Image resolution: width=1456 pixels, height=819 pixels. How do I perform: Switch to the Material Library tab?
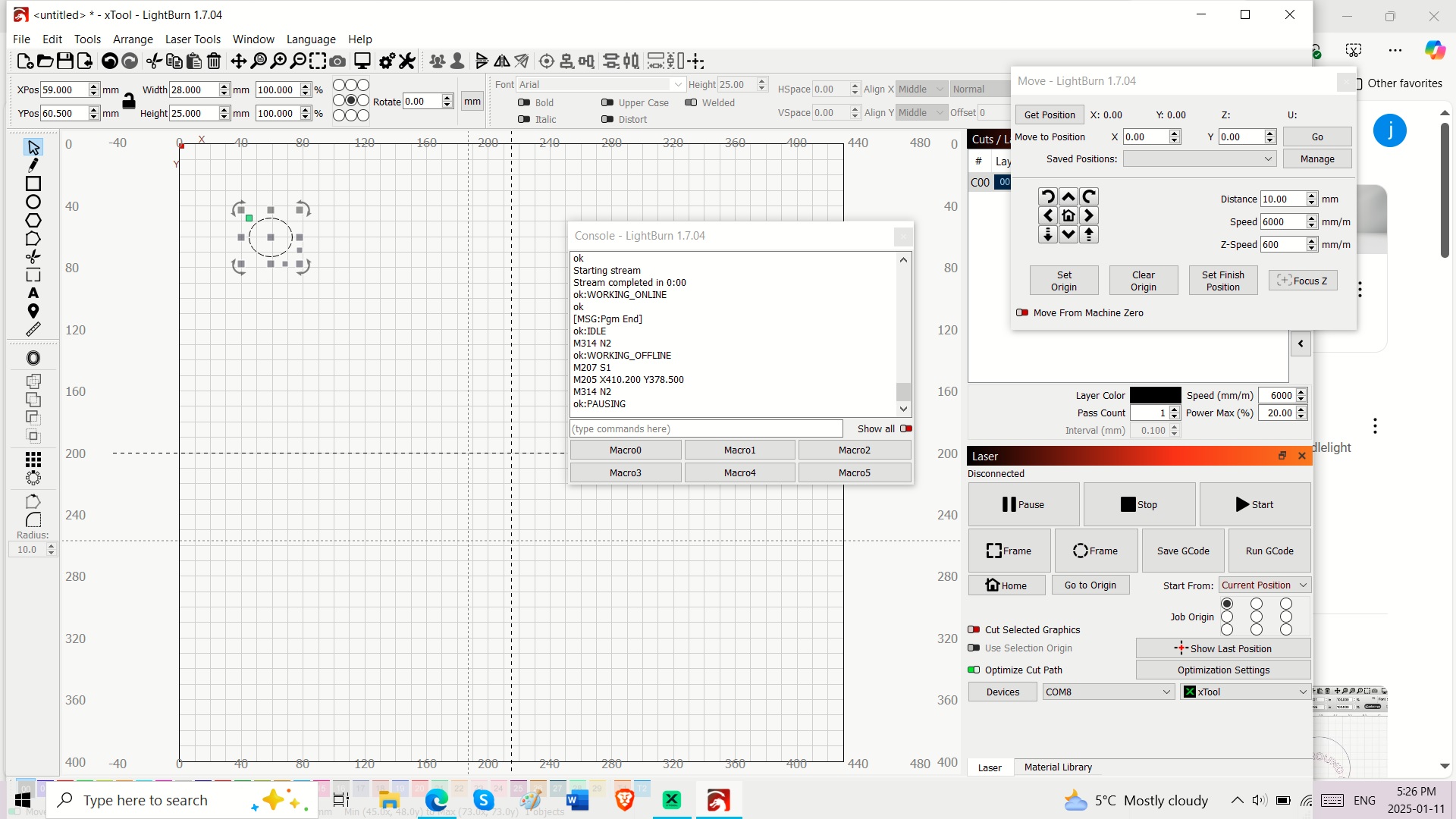(x=1058, y=767)
